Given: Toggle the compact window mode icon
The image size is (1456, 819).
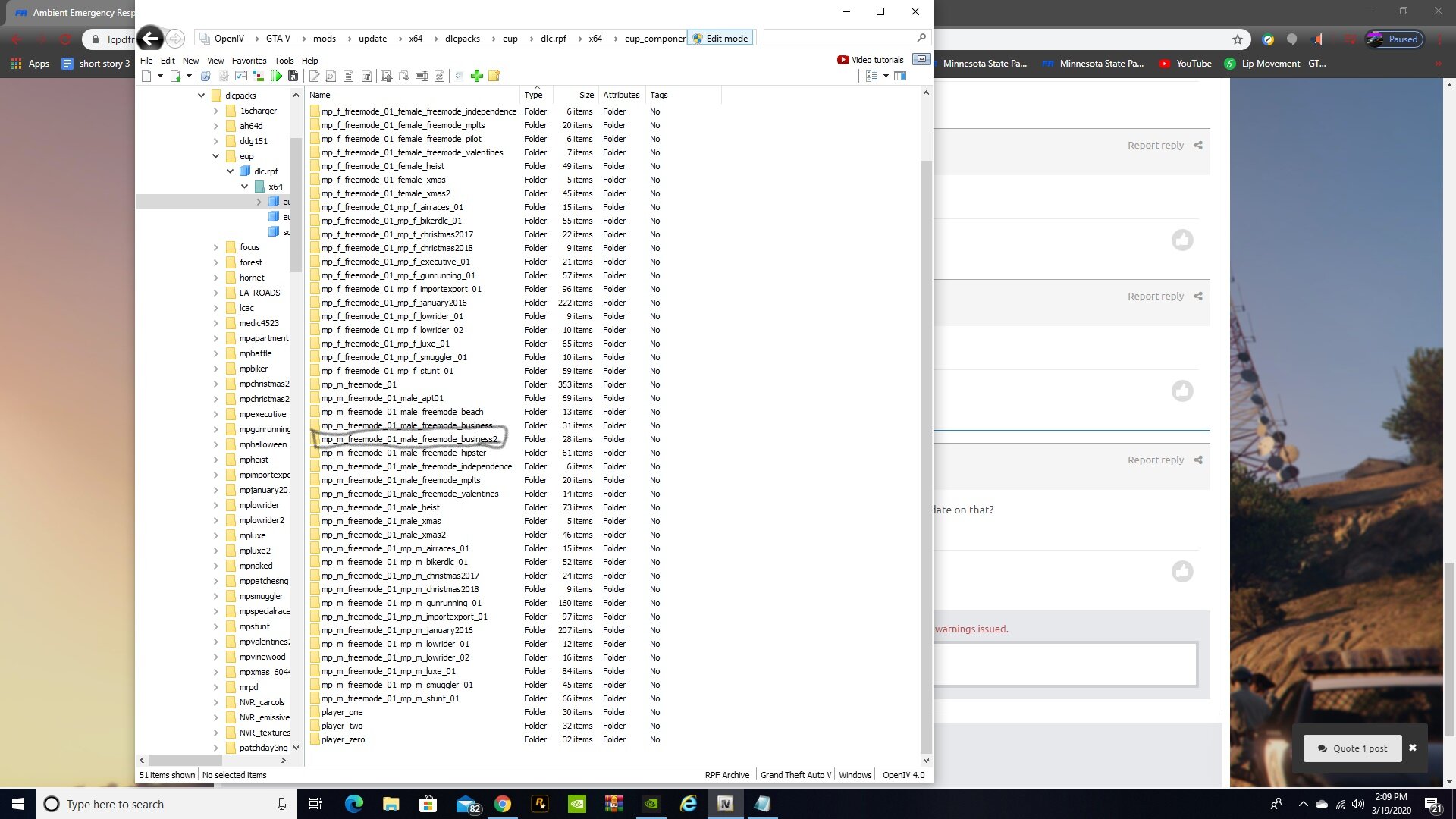Looking at the screenshot, I should (921, 59).
